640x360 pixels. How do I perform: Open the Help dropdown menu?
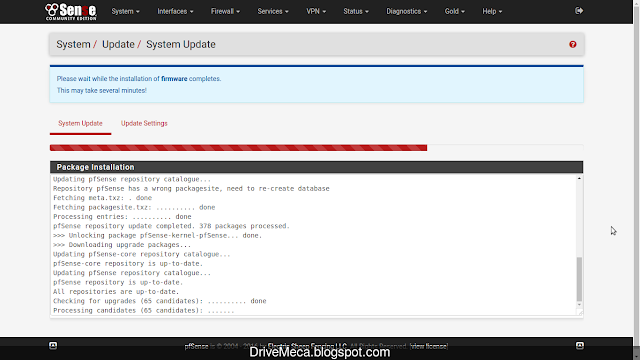492,11
